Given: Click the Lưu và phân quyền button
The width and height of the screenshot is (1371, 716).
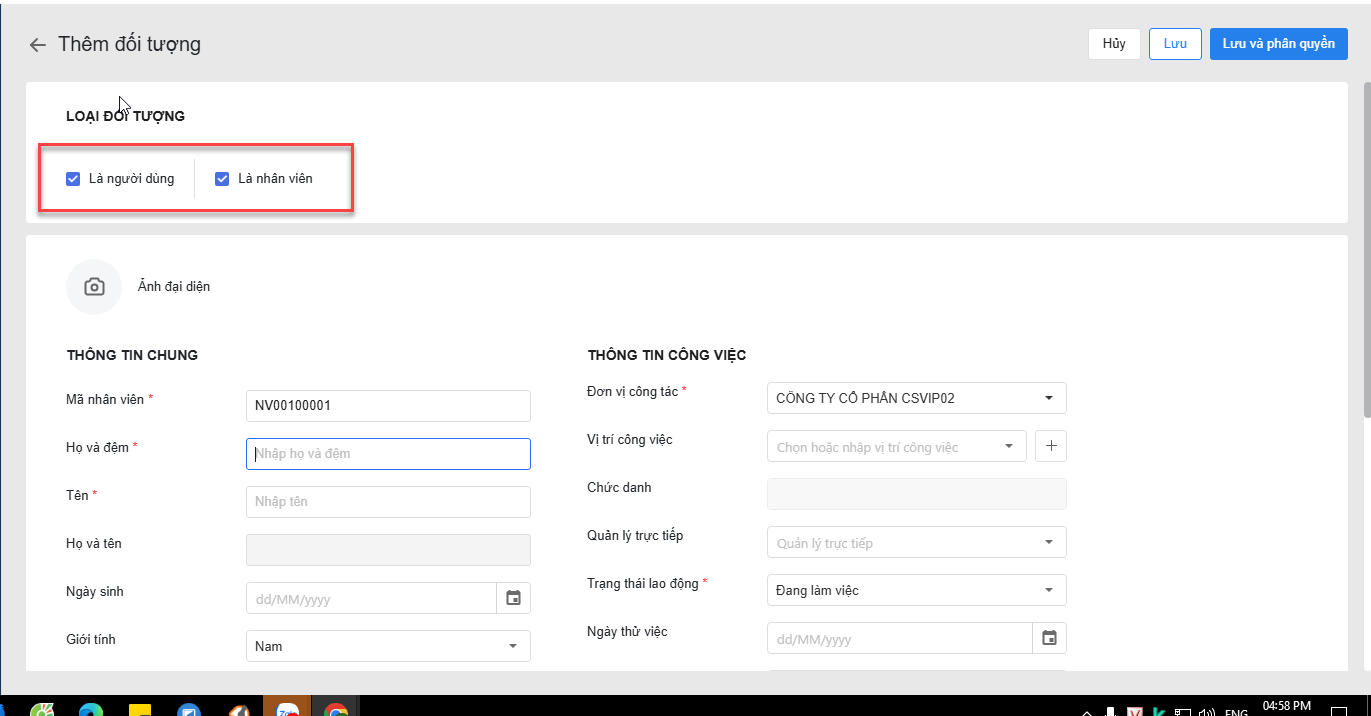Looking at the screenshot, I should [1278, 44].
